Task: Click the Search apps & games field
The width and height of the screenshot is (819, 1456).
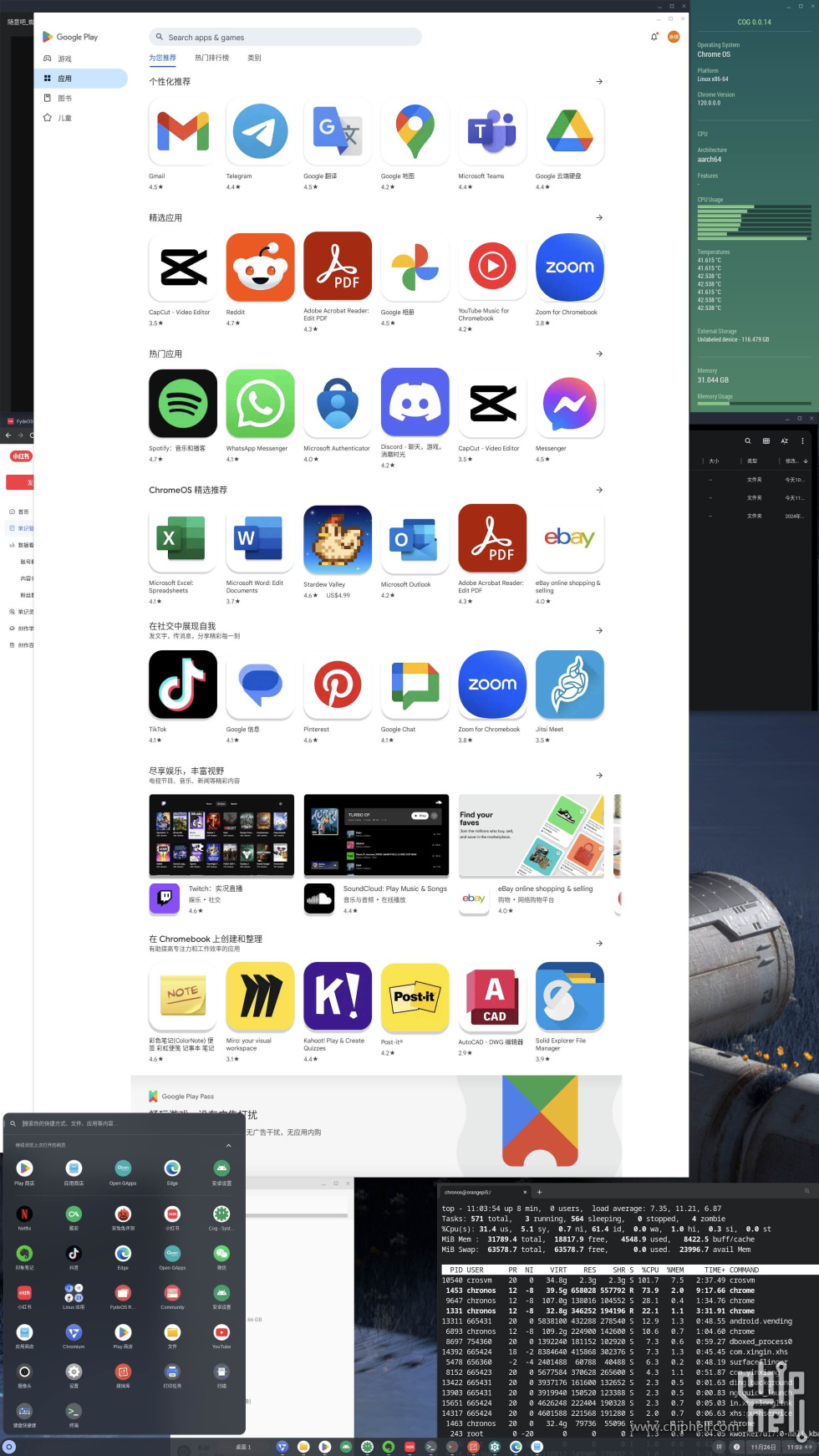Action: pyautogui.click(x=285, y=37)
